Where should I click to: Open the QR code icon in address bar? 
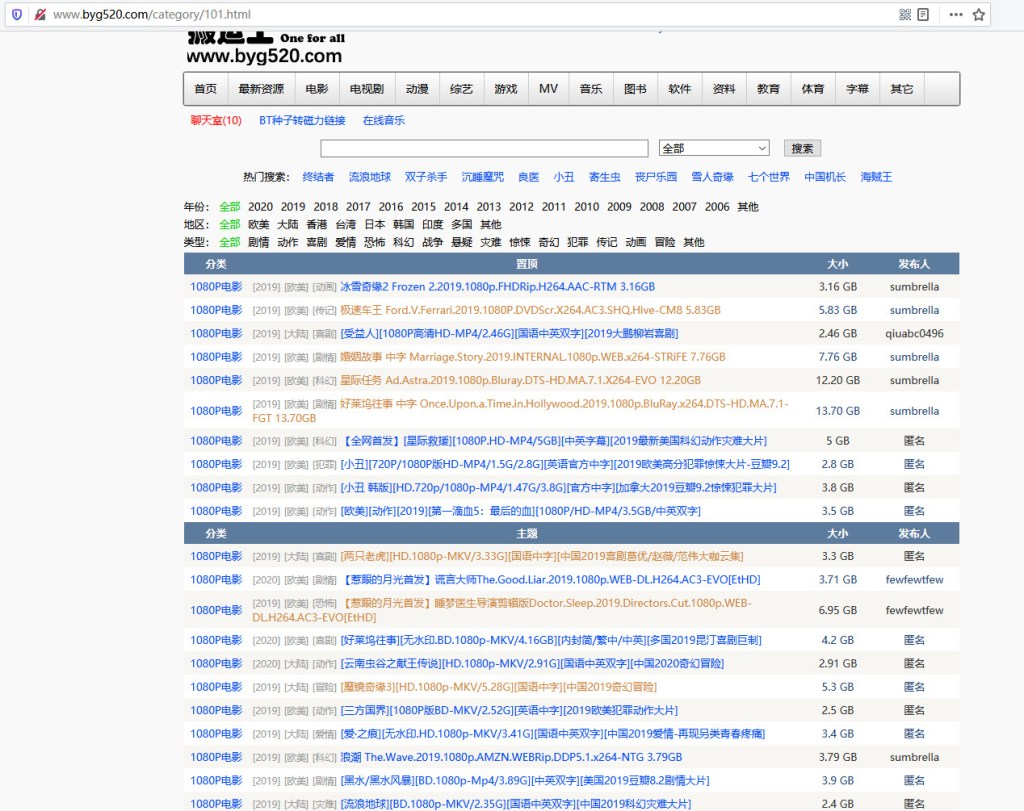coord(905,15)
